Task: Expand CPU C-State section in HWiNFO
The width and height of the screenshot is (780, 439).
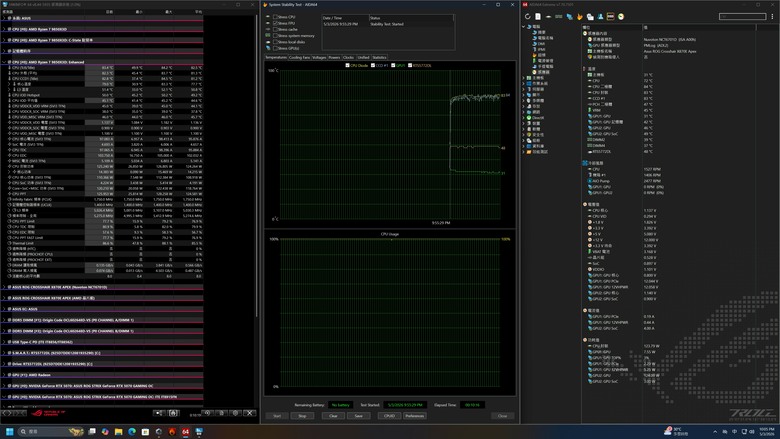Action: [x=4, y=40]
